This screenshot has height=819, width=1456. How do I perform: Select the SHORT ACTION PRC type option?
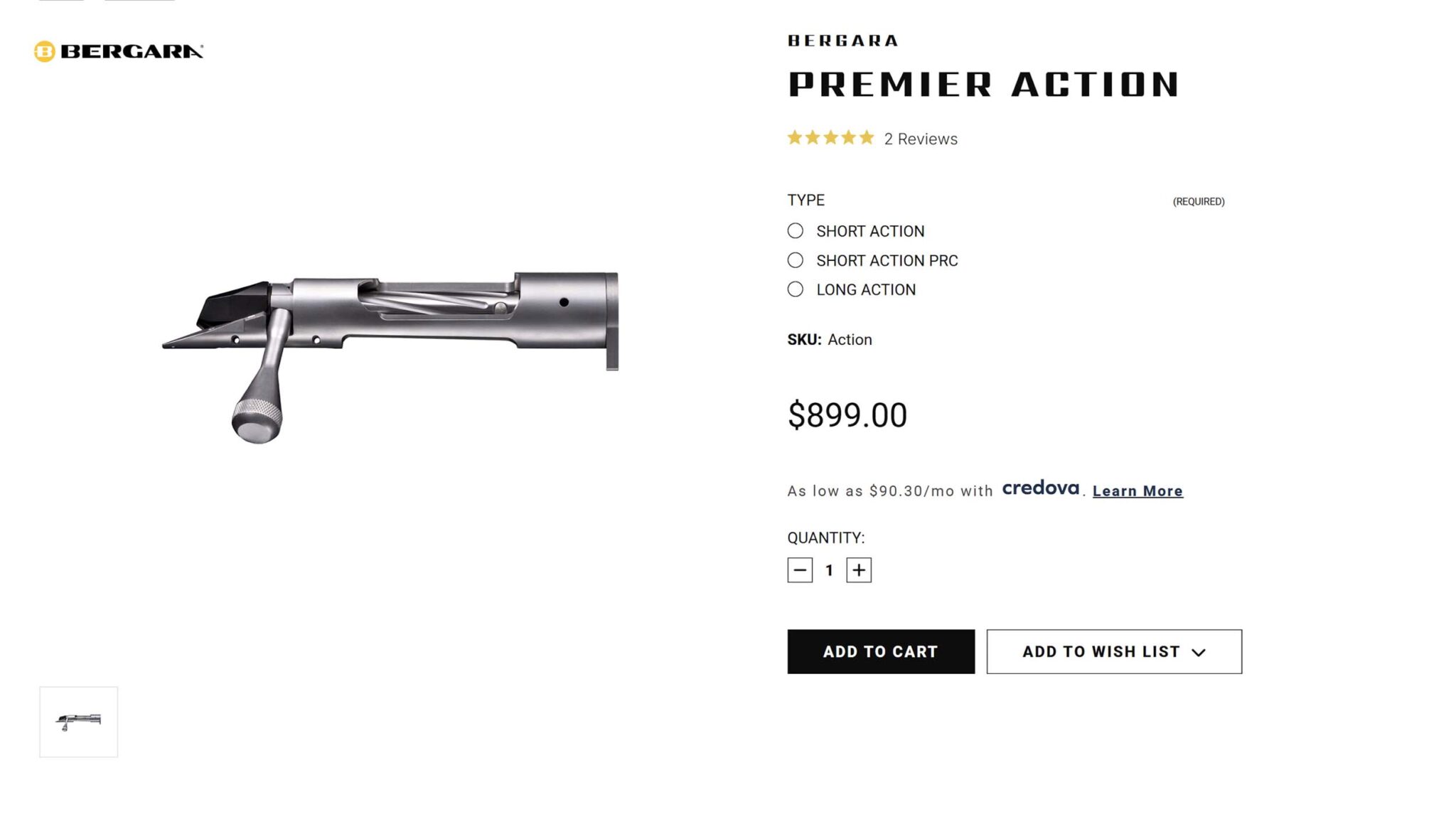pos(795,260)
